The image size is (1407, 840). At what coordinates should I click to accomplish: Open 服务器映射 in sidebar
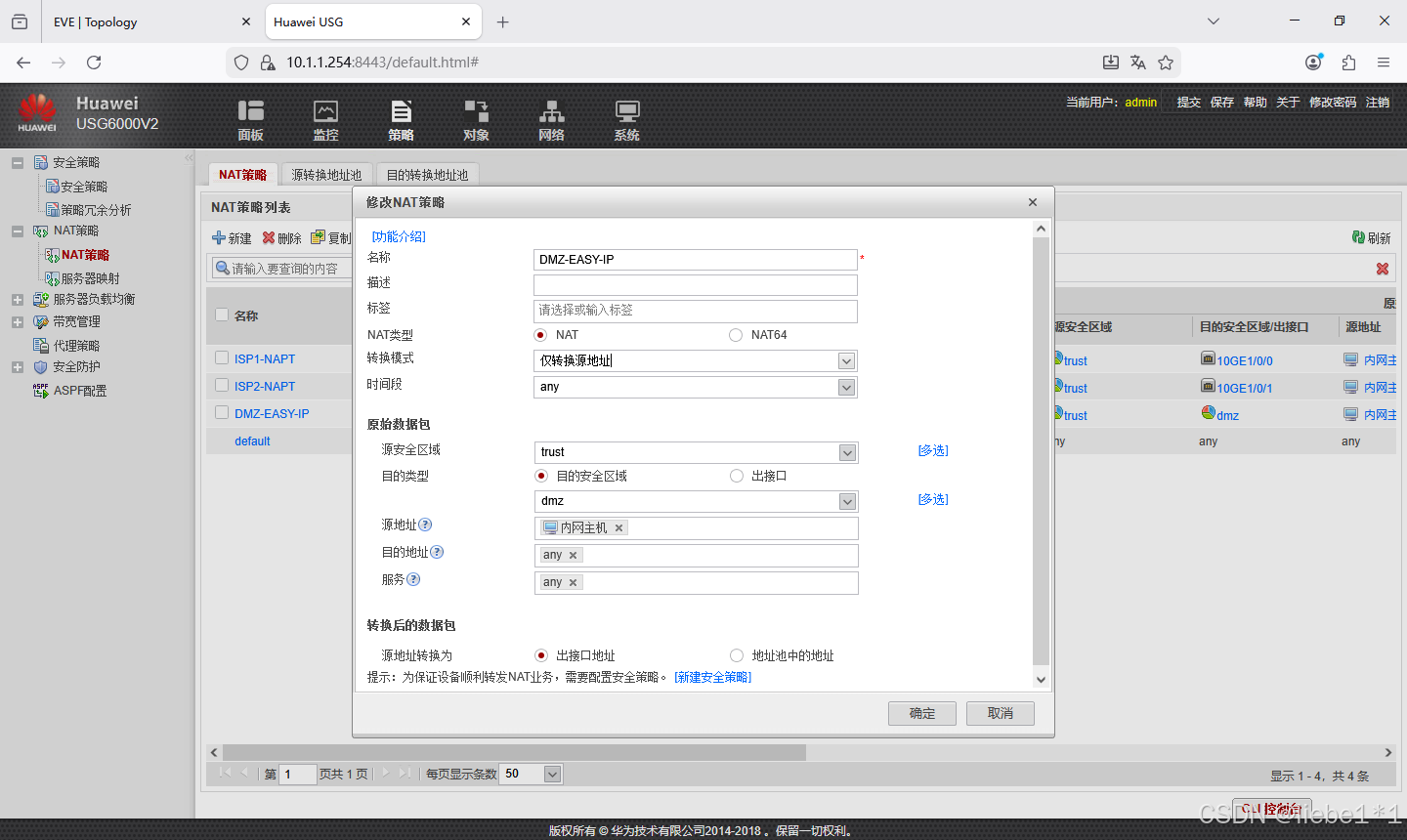tap(90, 278)
